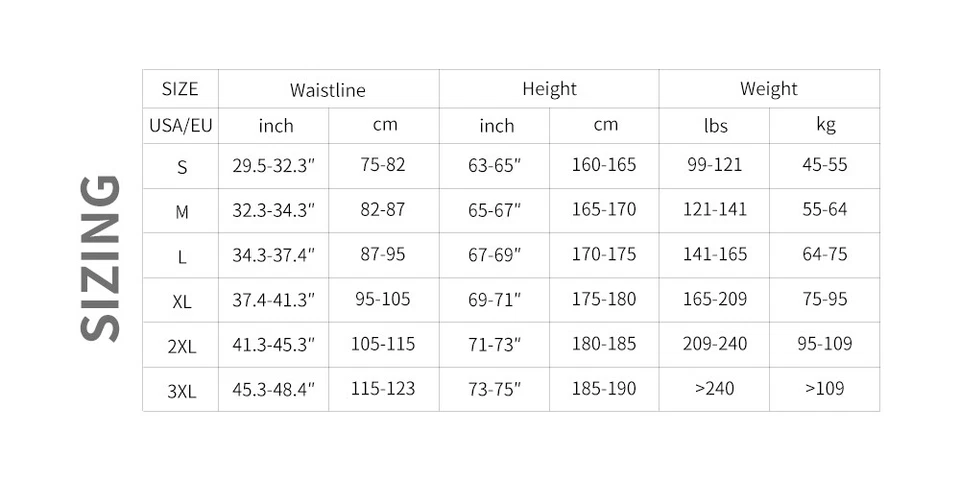This screenshot has height=480, width=960.
Task: Click the 121-141 lbs weight cell
Action: point(715,210)
